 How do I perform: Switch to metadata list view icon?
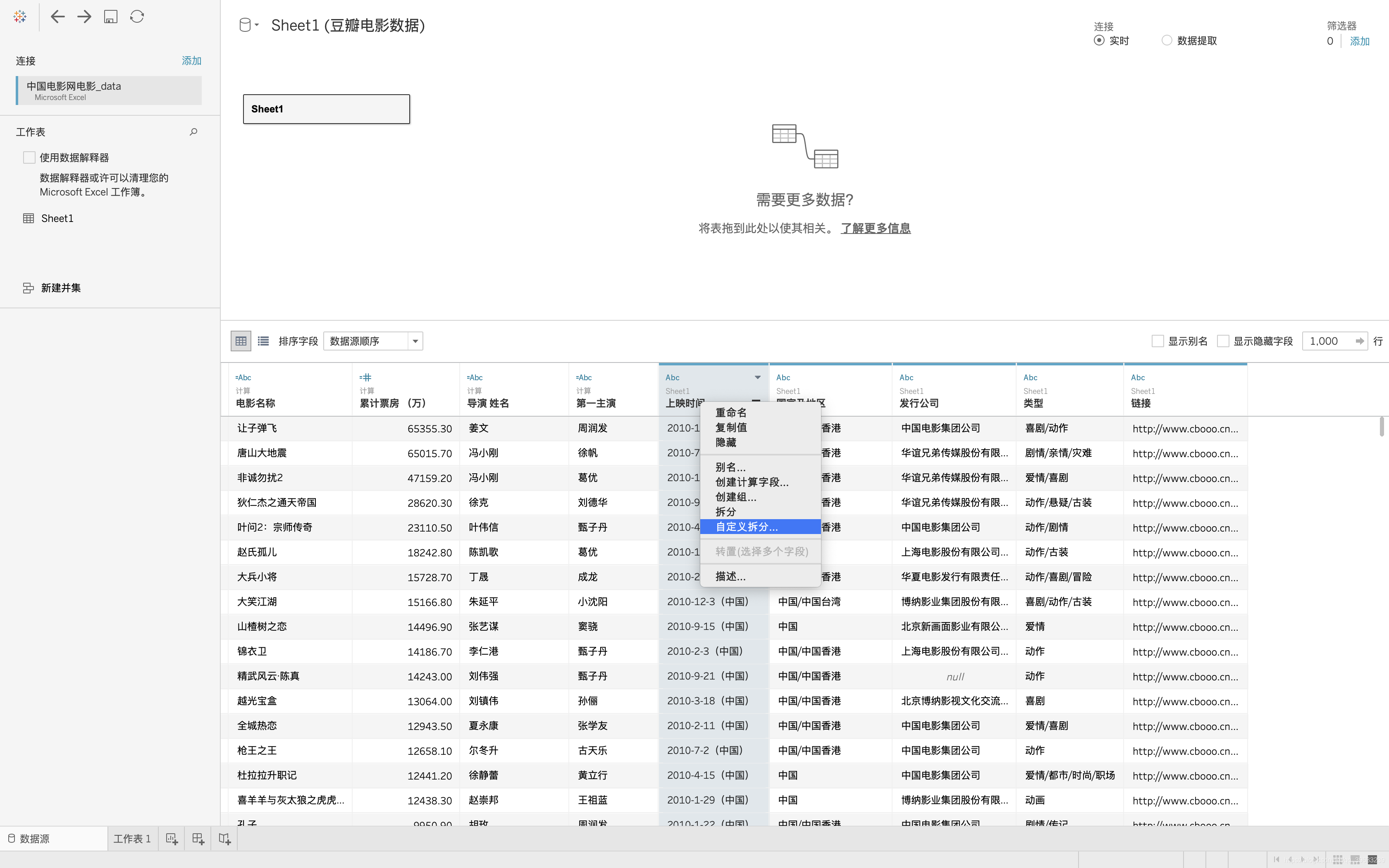coord(263,341)
